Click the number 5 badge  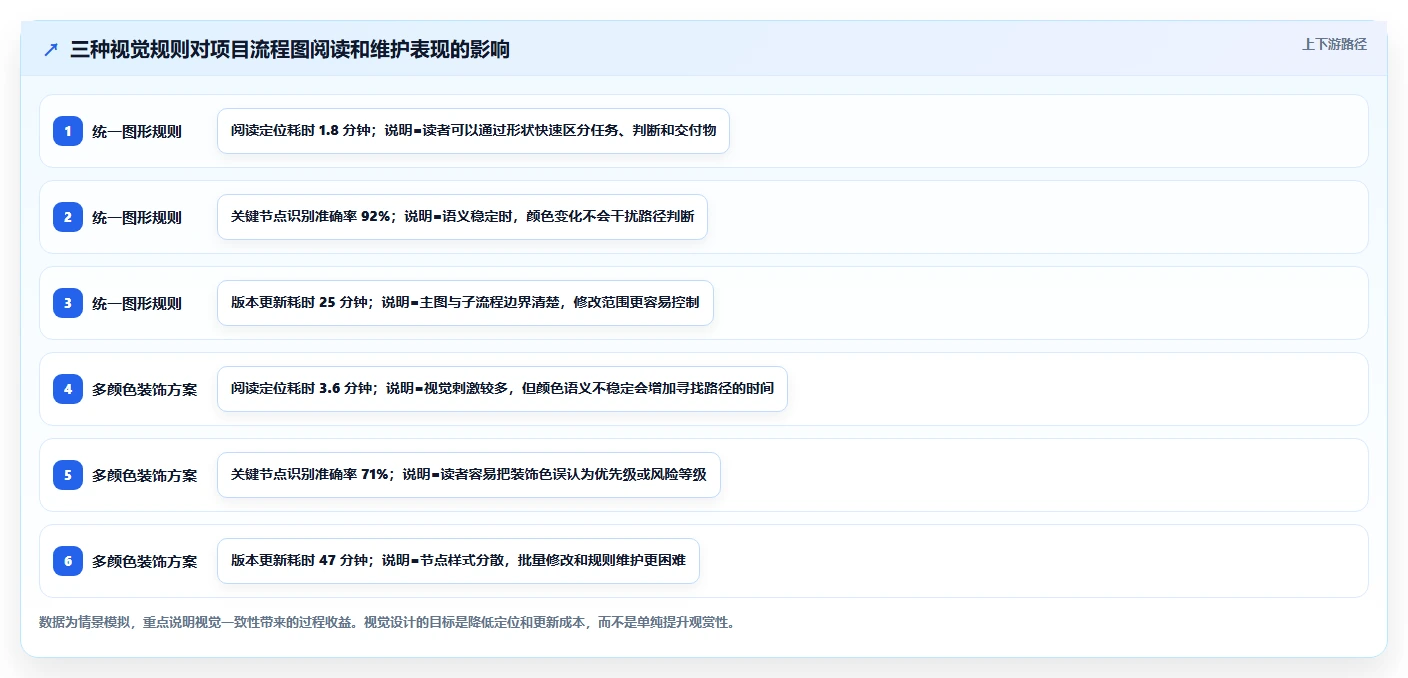68,475
